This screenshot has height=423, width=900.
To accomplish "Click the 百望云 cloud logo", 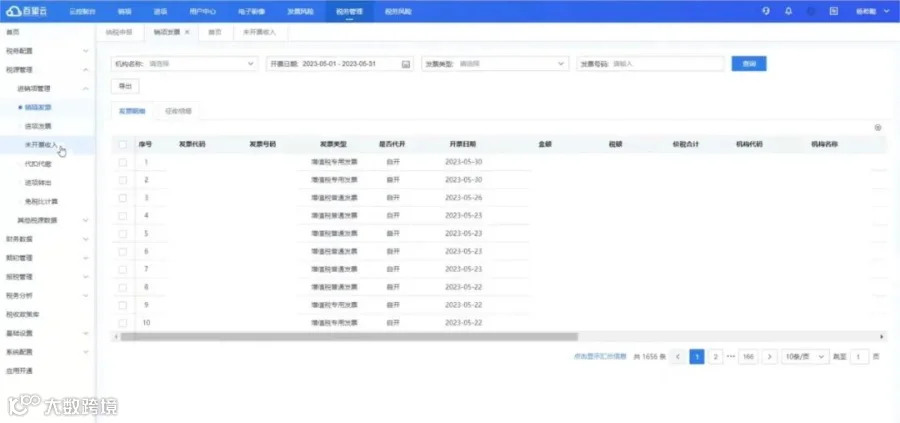I will pos(26,11).
